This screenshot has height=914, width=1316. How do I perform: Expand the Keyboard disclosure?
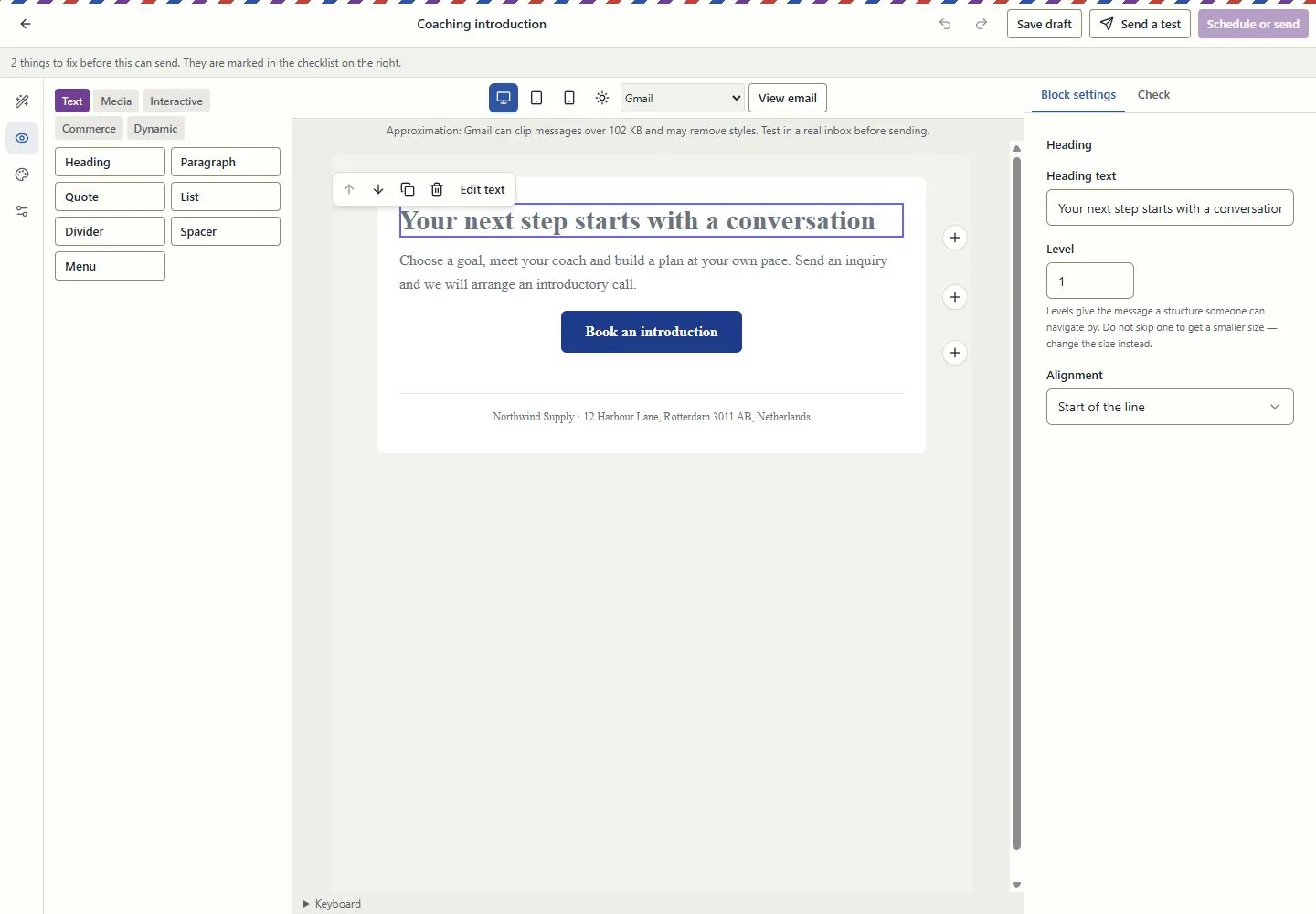tap(333, 904)
